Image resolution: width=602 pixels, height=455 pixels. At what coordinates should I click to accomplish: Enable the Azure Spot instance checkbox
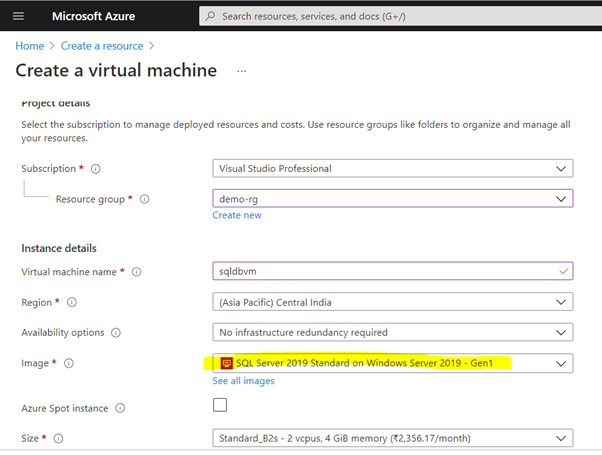click(x=220, y=405)
